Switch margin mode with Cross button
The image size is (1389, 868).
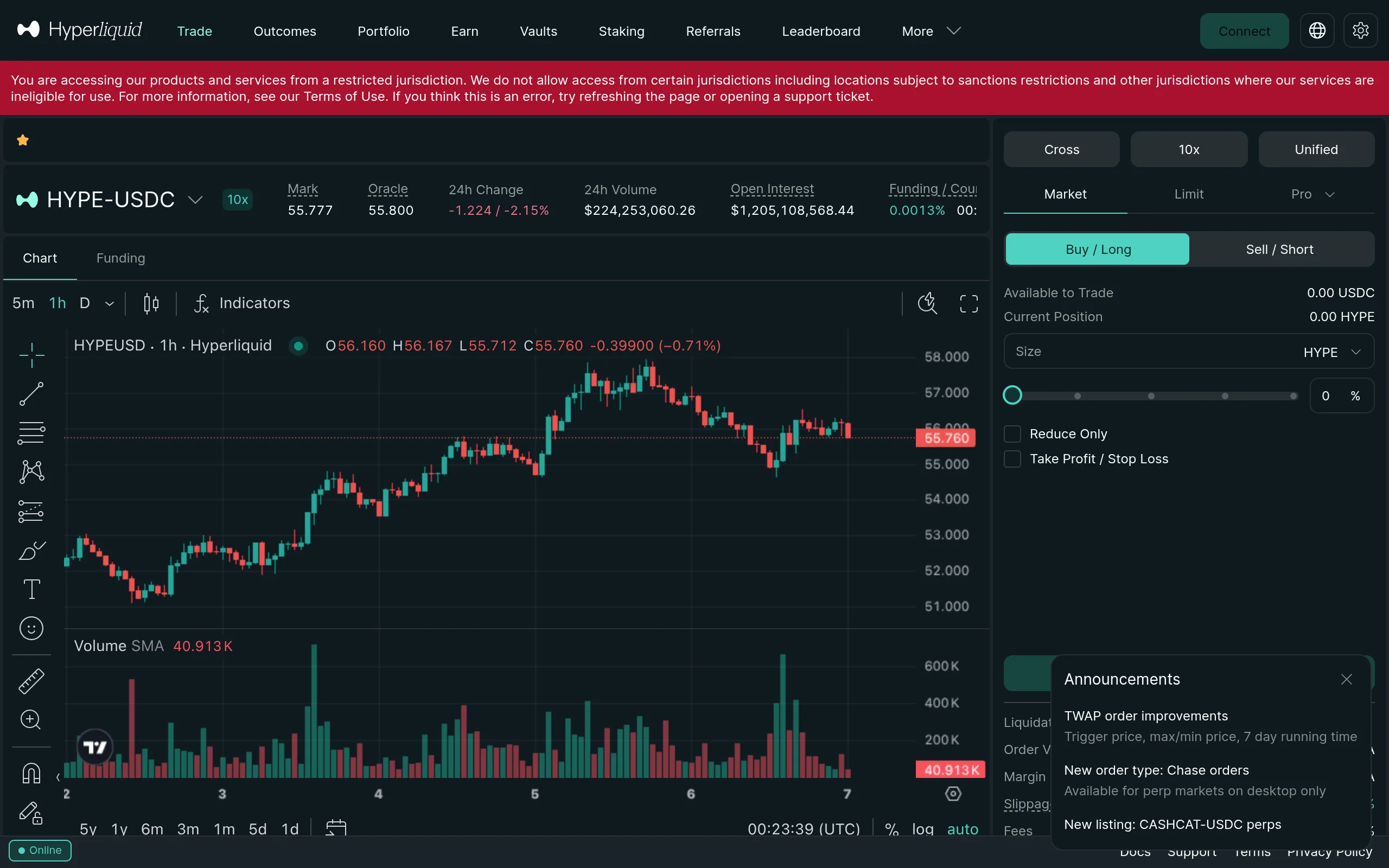click(1061, 149)
